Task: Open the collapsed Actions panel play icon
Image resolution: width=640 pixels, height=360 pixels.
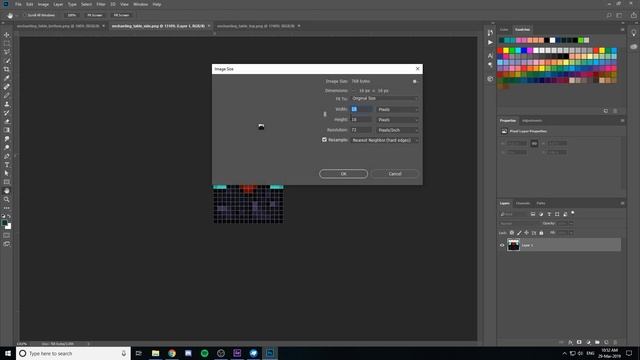Action: click(490, 42)
